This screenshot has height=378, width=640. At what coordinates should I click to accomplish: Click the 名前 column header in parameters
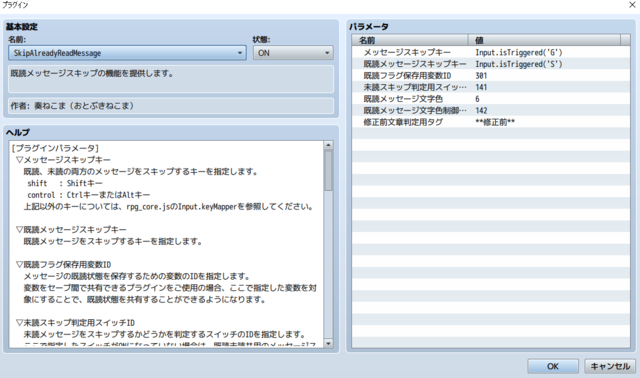point(410,40)
